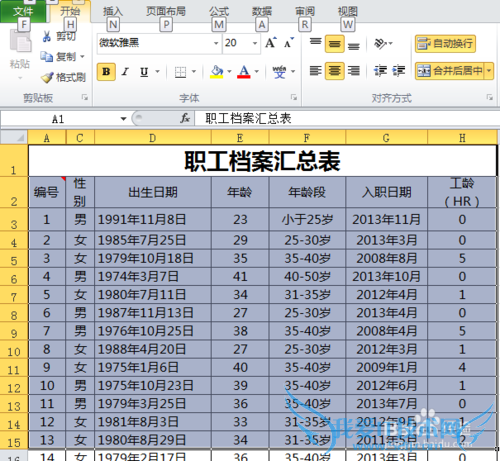Viewport: 500px width, 461px height.
Task: Open the 字体 font dialog launcher
Action: click(x=294, y=97)
